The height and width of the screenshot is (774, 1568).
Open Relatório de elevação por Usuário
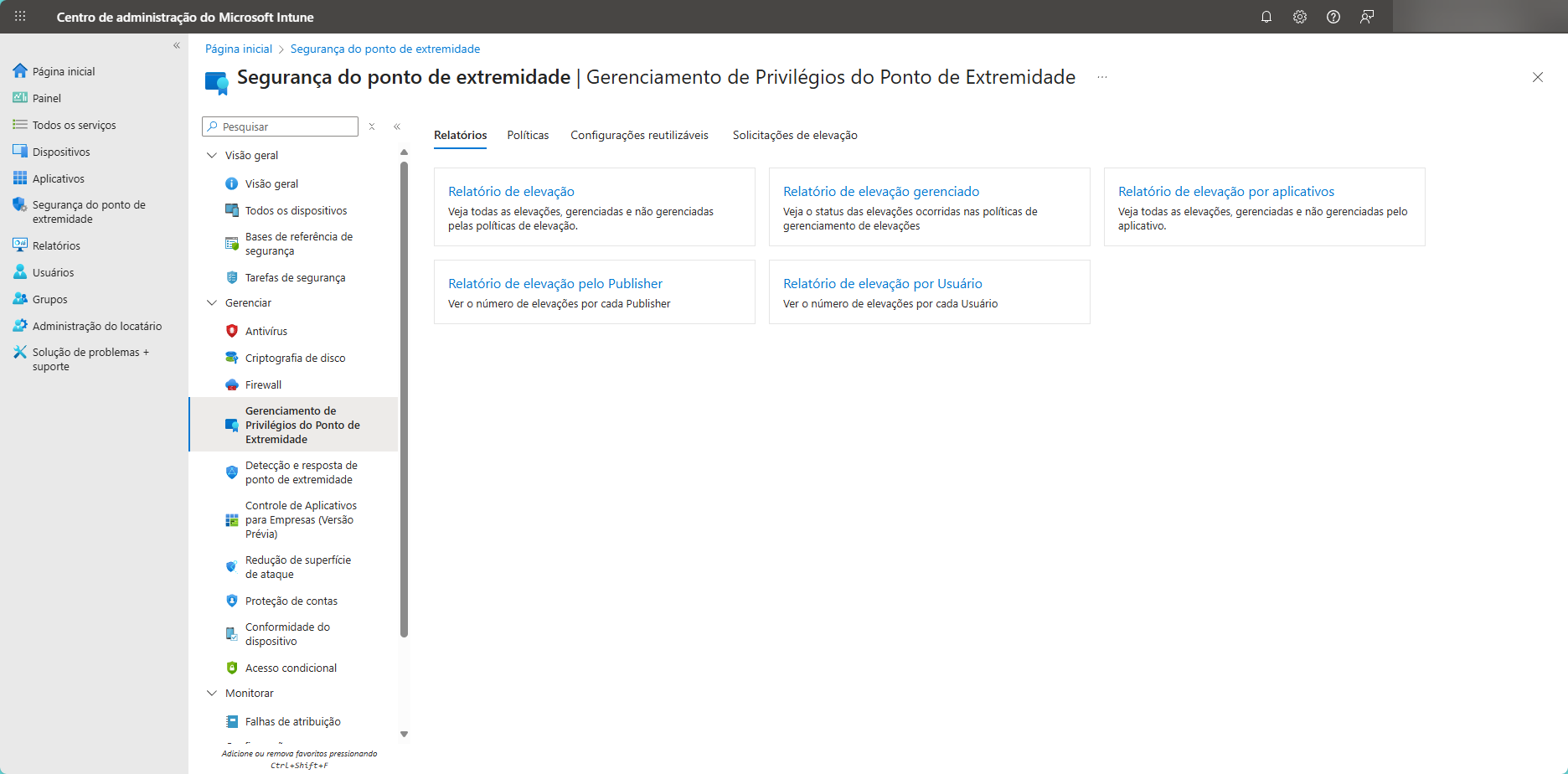tap(883, 283)
